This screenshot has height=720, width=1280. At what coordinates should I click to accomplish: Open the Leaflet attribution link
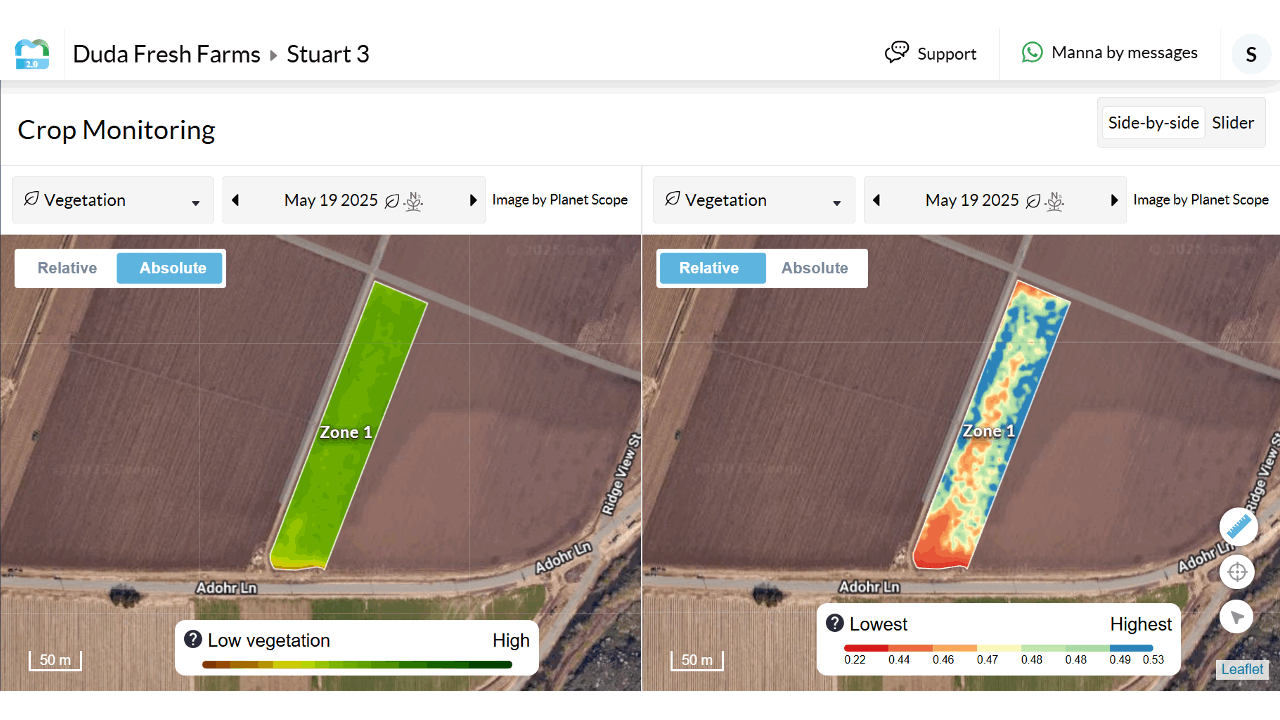click(1242, 669)
